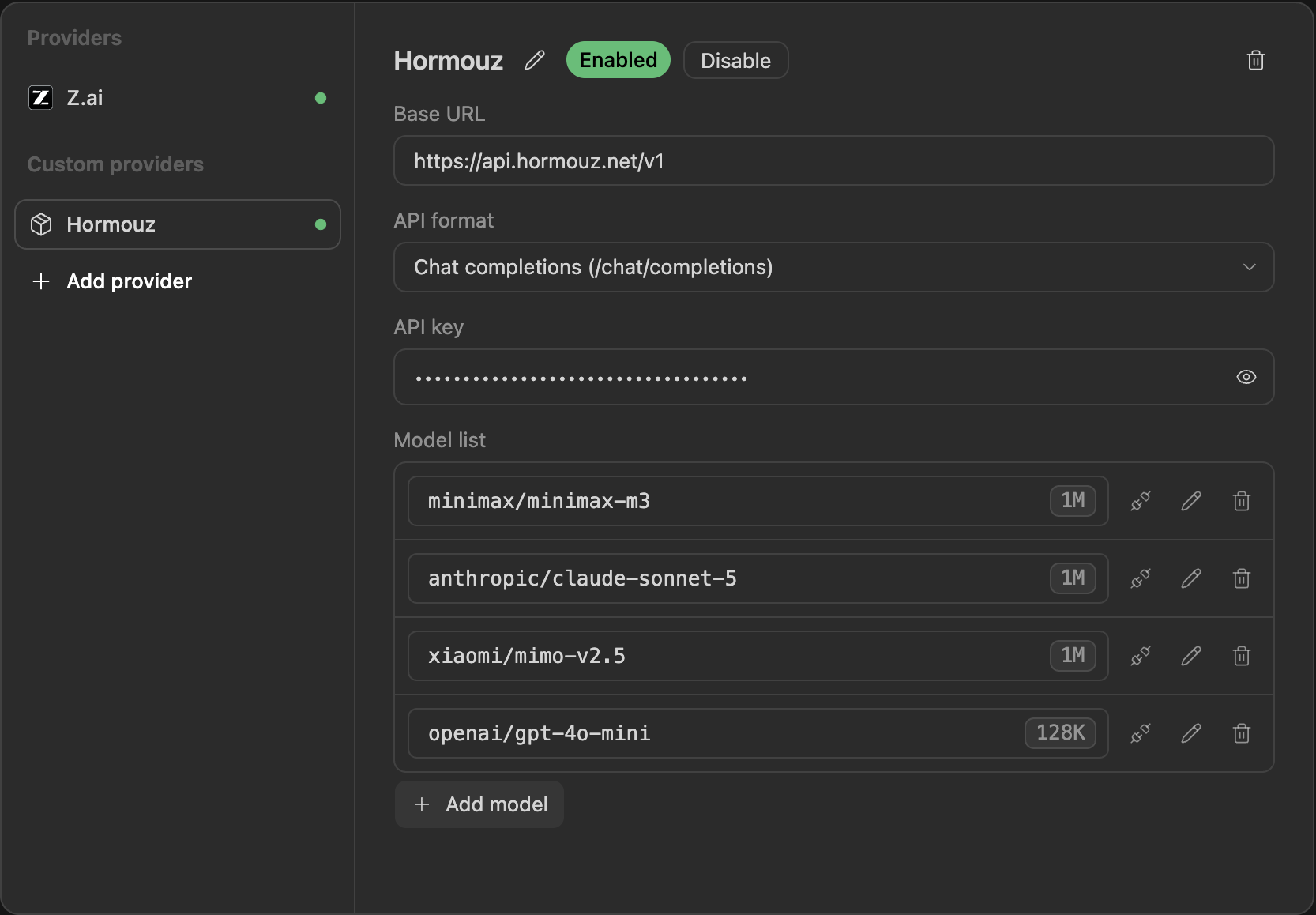Test connection for anthropic/claude-sonnet-5 model
The height and width of the screenshot is (915, 1316).
coord(1141,578)
